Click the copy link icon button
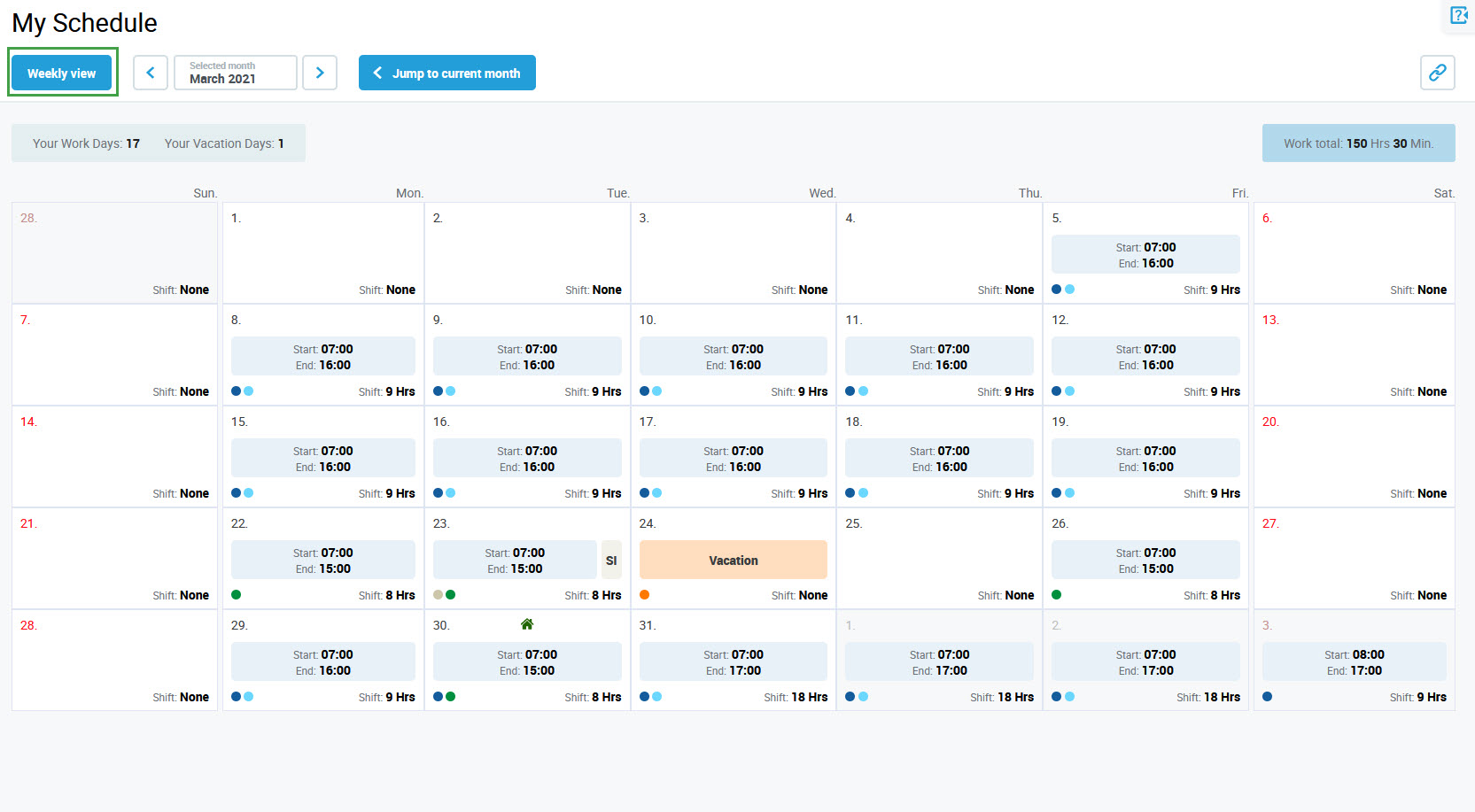Image resolution: width=1475 pixels, height=812 pixels. 1437,73
